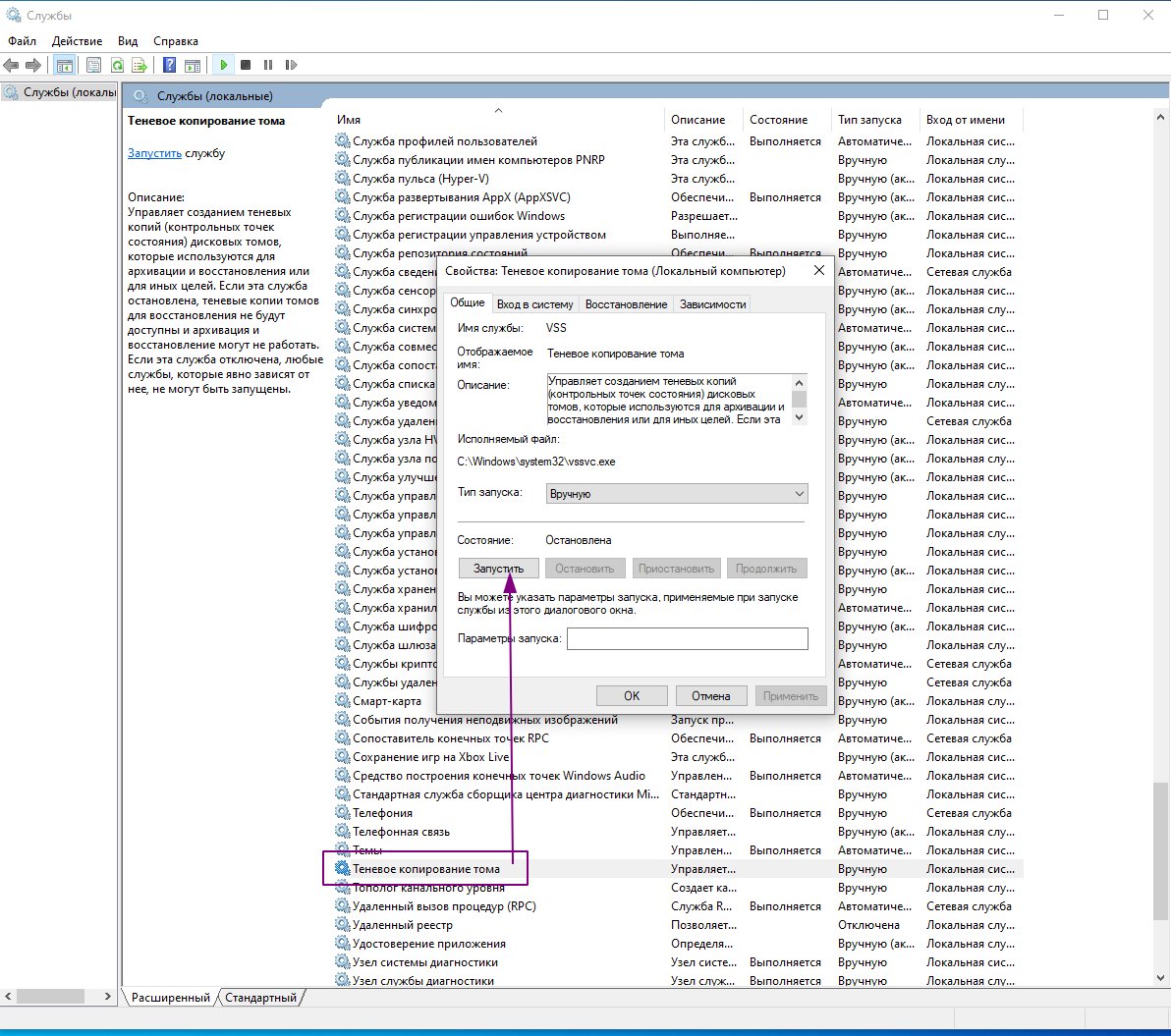Click the Остановить button in the dialog
Screen dimensions: 1171x1036
pos(585,568)
